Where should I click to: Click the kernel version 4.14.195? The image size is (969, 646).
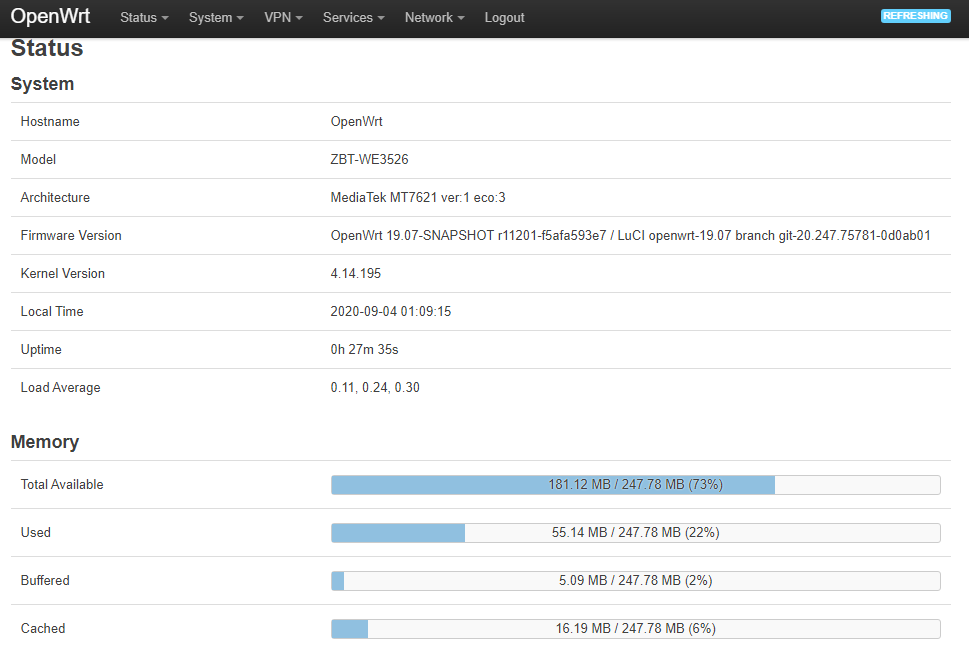(x=356, y=274)
